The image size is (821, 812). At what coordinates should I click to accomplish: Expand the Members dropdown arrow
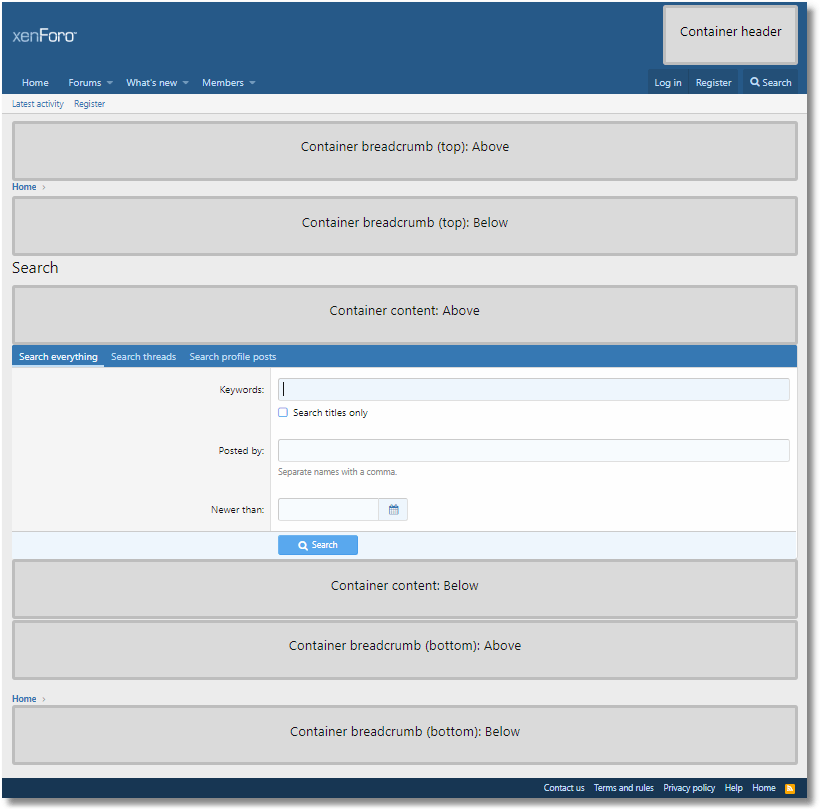(x=252, y=83)
